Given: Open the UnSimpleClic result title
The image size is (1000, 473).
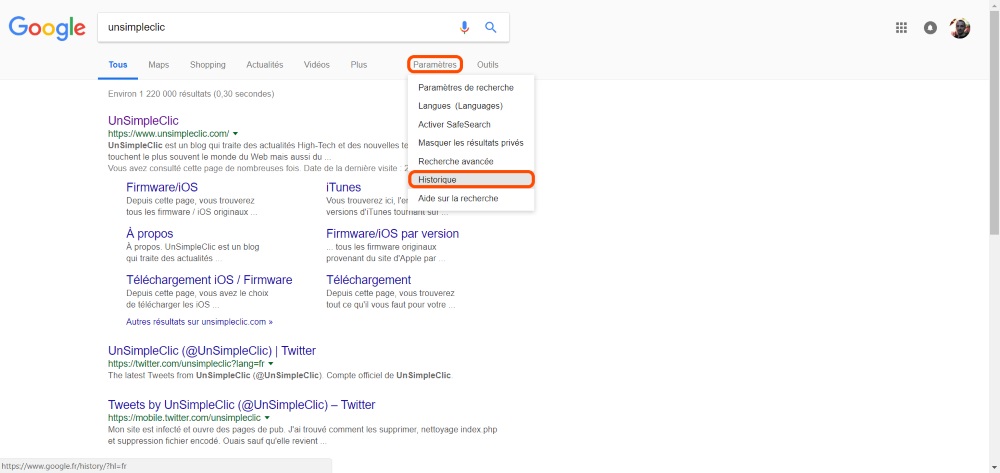Looking at the screenshot, I should pyautogui.click(x=143, y=120).
